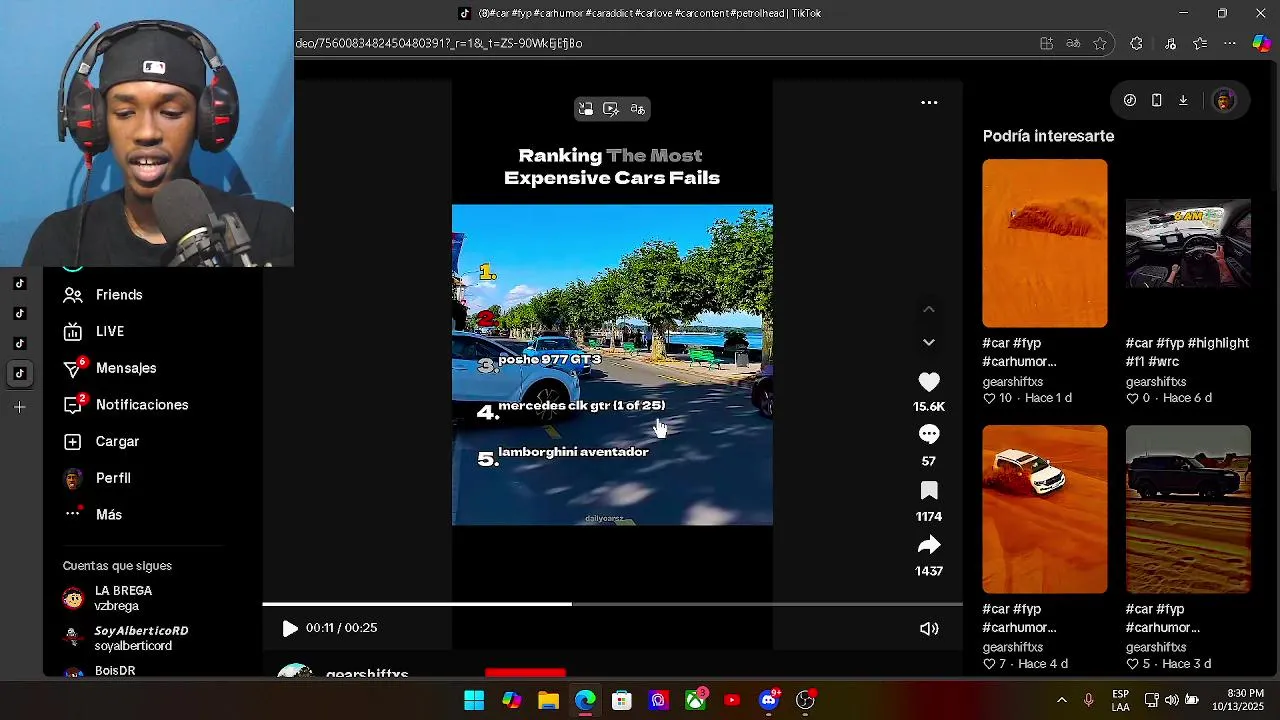
Task: Open browser extensions puzzle icon
Action: tap(1136, 43)
